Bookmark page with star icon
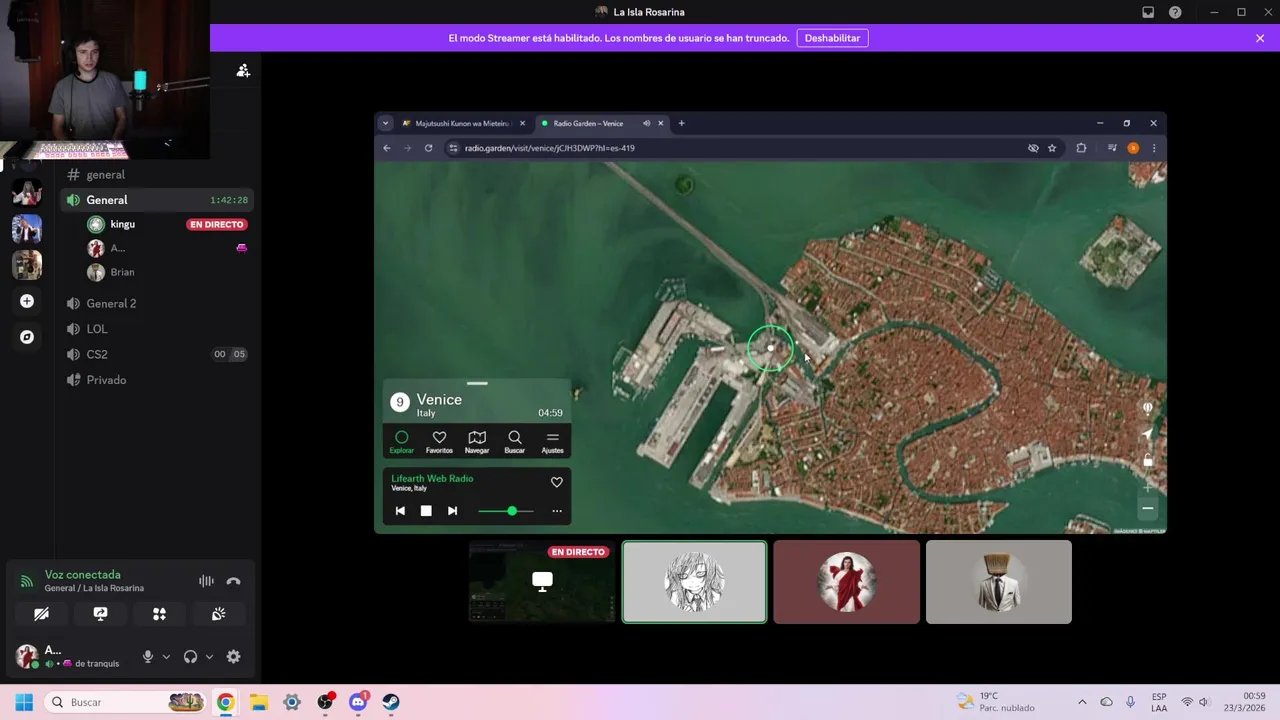The height and width of the screenshot is (720, 1280). 1052,148
